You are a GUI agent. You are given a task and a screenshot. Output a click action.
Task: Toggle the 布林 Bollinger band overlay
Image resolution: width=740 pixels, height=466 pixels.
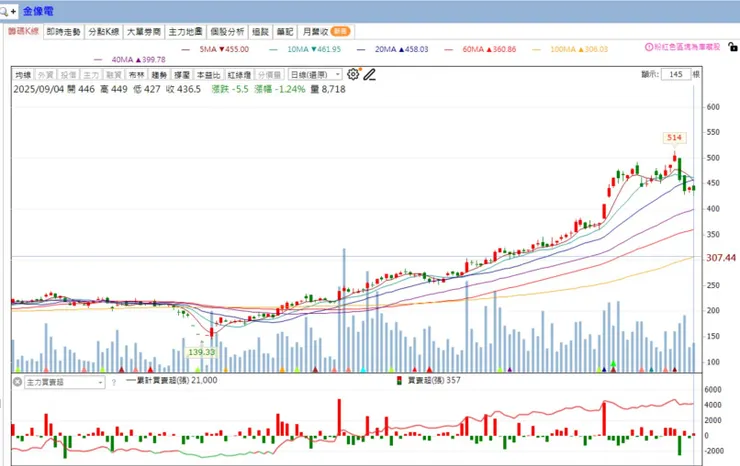pyautogui.click(x=136, y=75)
